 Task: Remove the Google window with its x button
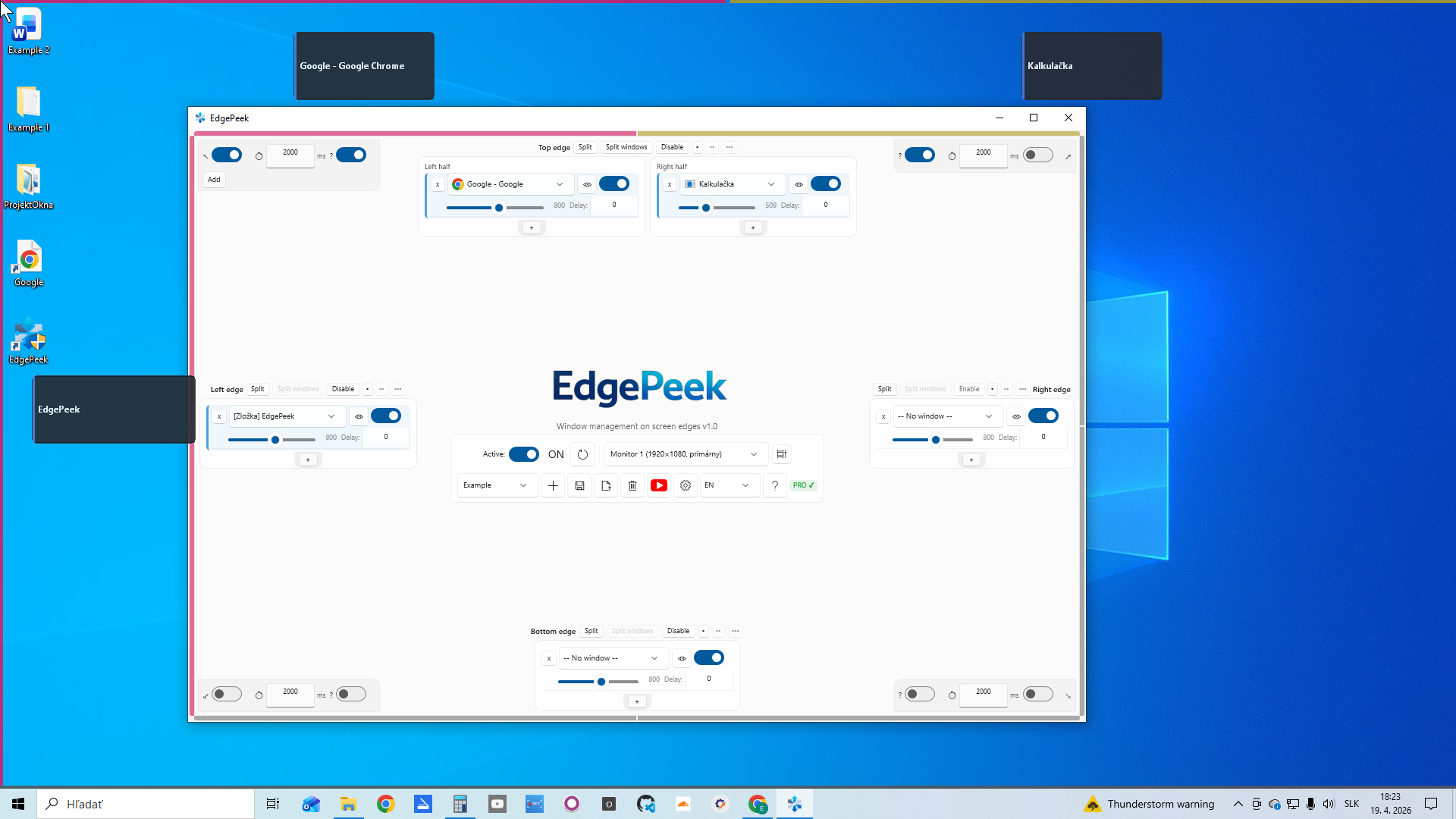tap(438, 184)
